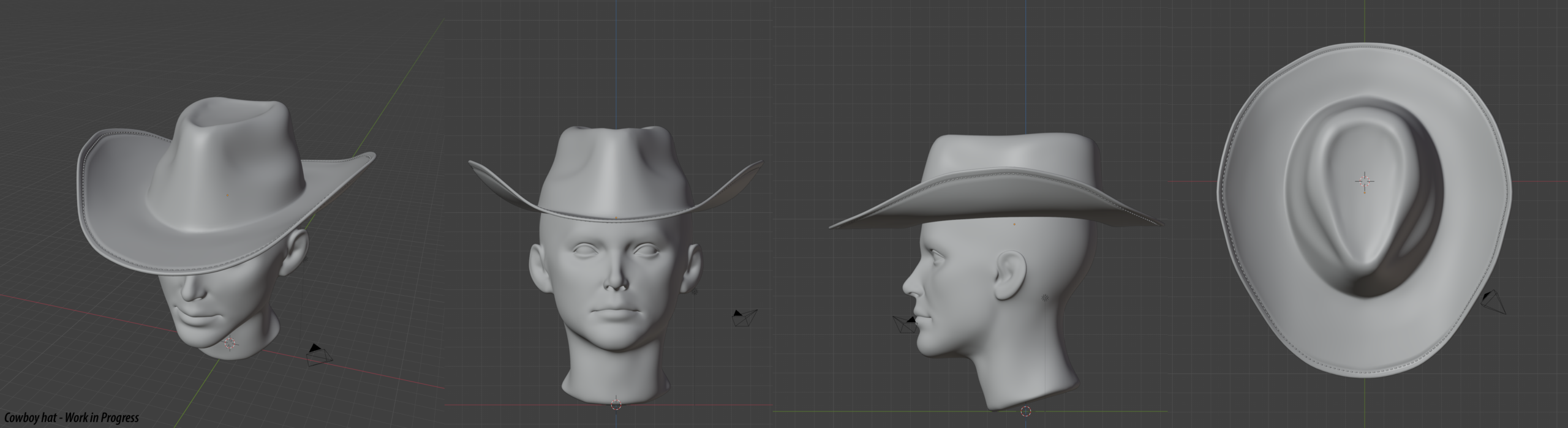Click the orange origin dot on the perspective hat
The height and width of the screenshot is (428, 1568).
coord(227,195)
